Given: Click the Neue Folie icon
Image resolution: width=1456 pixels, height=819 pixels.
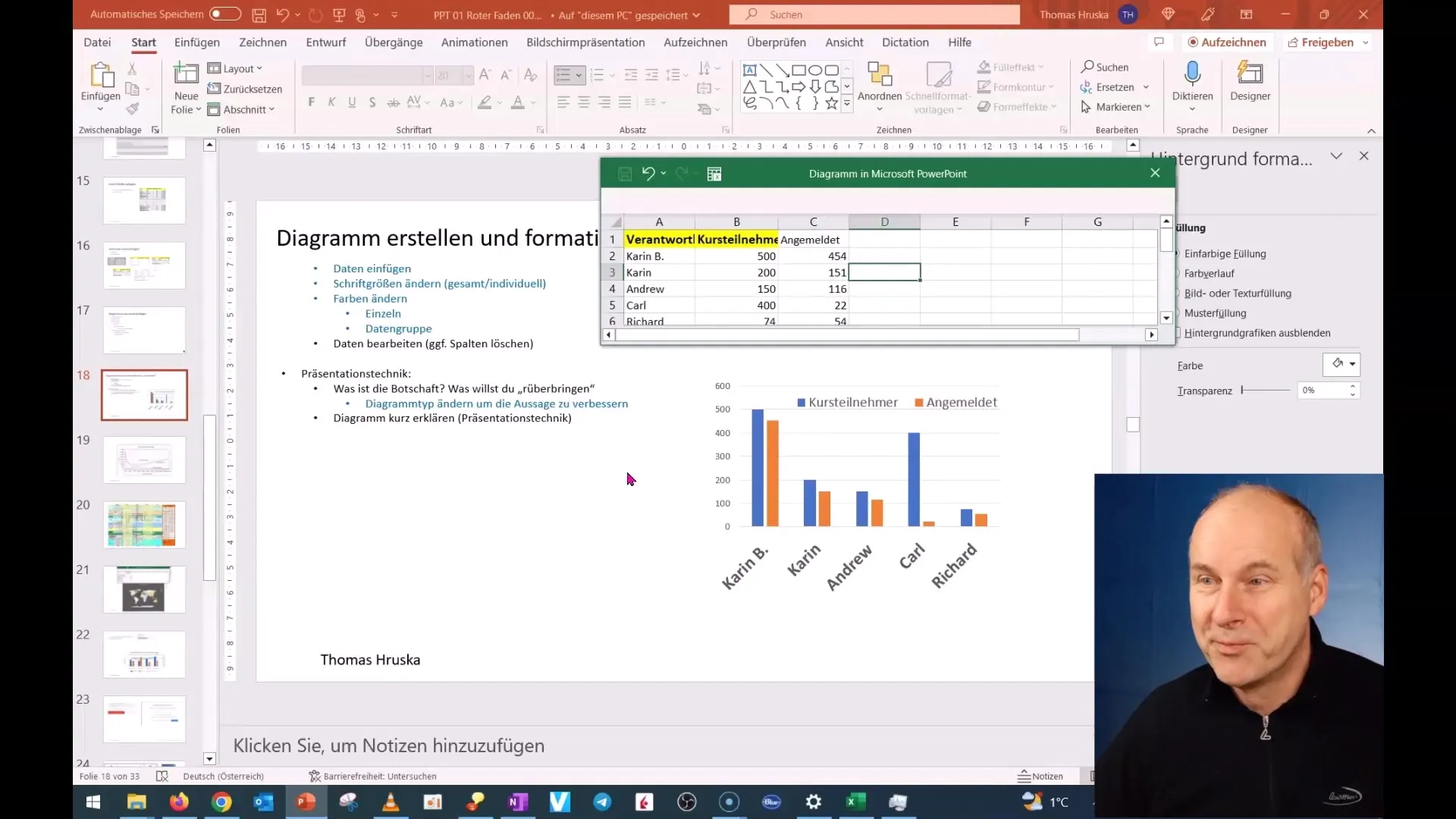Looking at the screenshot, I should (186, 74).
